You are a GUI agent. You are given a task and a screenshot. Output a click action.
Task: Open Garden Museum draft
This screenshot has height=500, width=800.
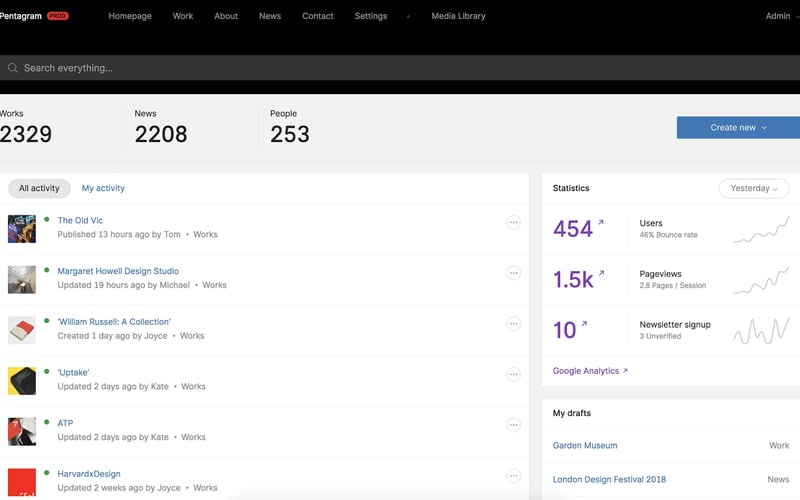click(x=585, y=445)
